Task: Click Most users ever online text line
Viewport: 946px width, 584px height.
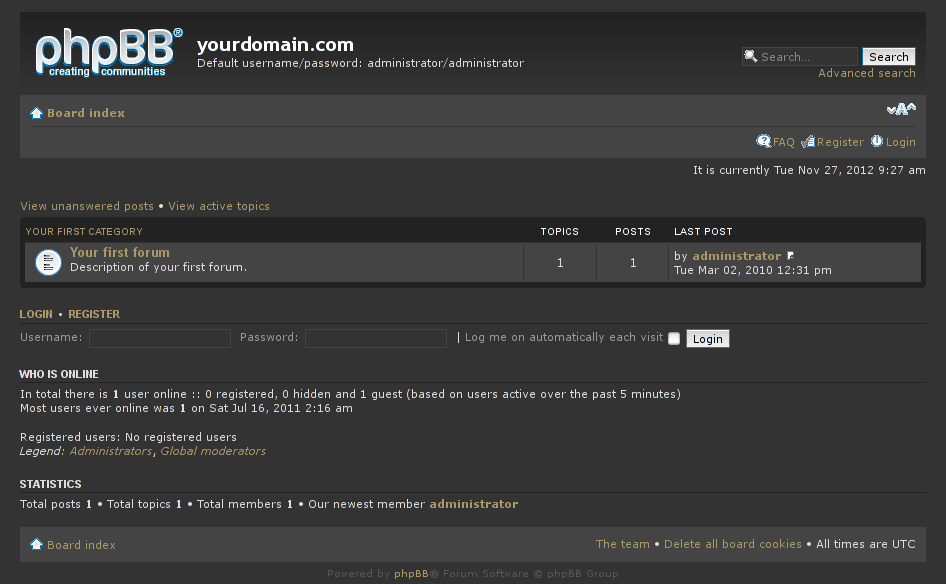Action: coord(186,408)
